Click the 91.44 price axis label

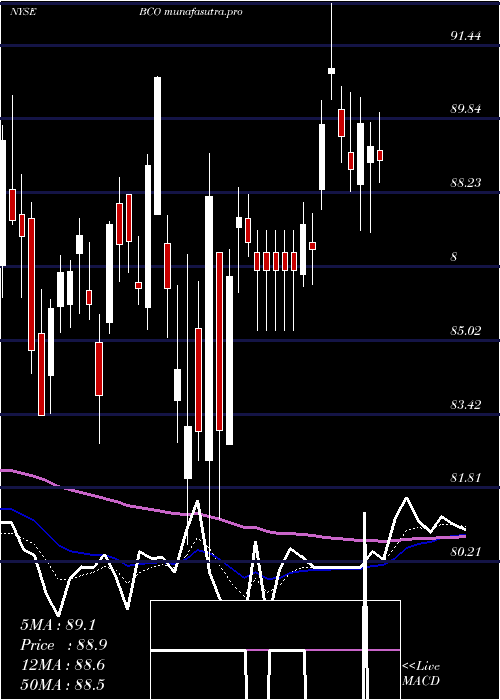[x=466, y=36]
